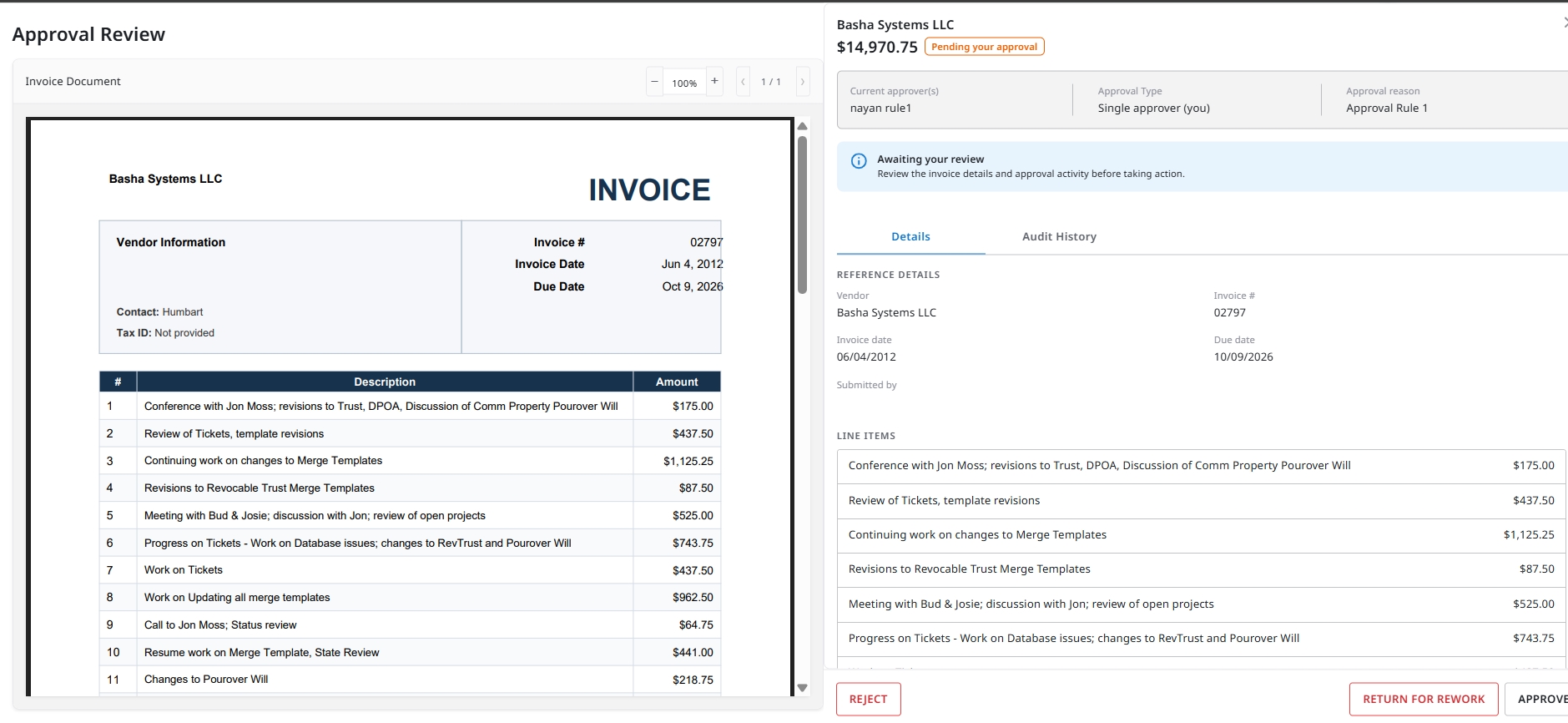Click Tax ID: Not provided in document
This screenshot has height=723, width=1568.
(165, 333)
